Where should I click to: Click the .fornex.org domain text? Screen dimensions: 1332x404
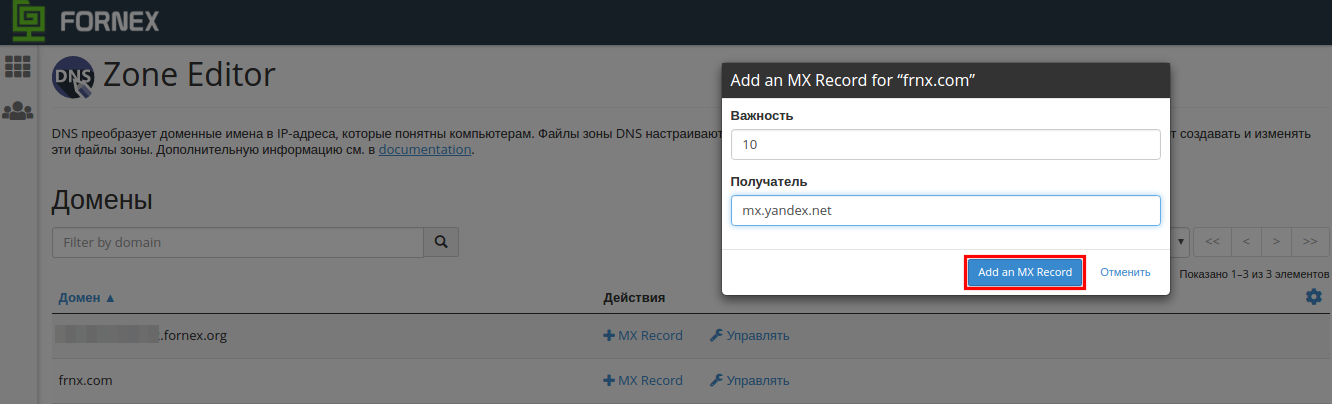pyautogui.click(x=193, y=336)
